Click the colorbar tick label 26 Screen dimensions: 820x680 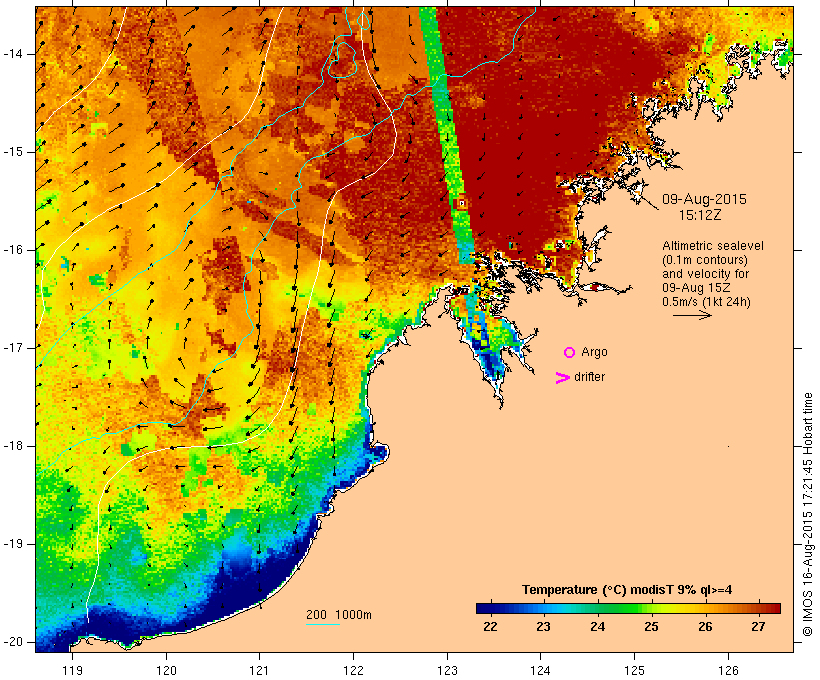705,627
